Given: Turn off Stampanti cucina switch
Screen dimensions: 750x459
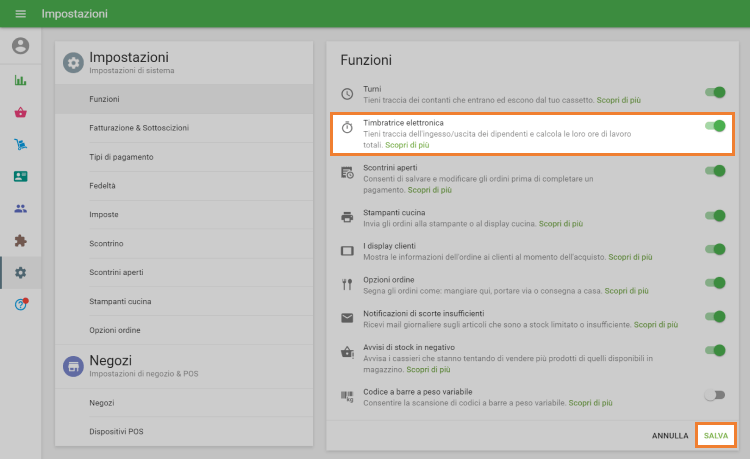Looking at the screenshot, I should (x=715, y=215).
